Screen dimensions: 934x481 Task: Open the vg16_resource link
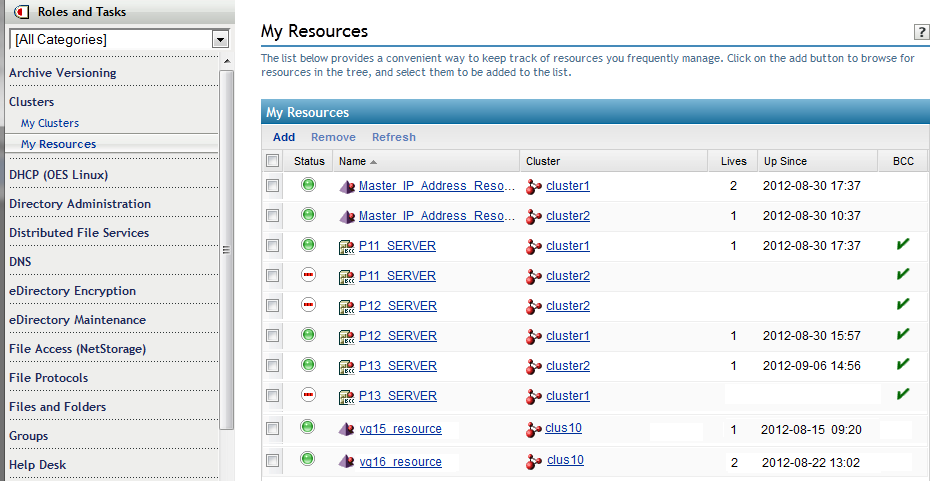(400, 462)
